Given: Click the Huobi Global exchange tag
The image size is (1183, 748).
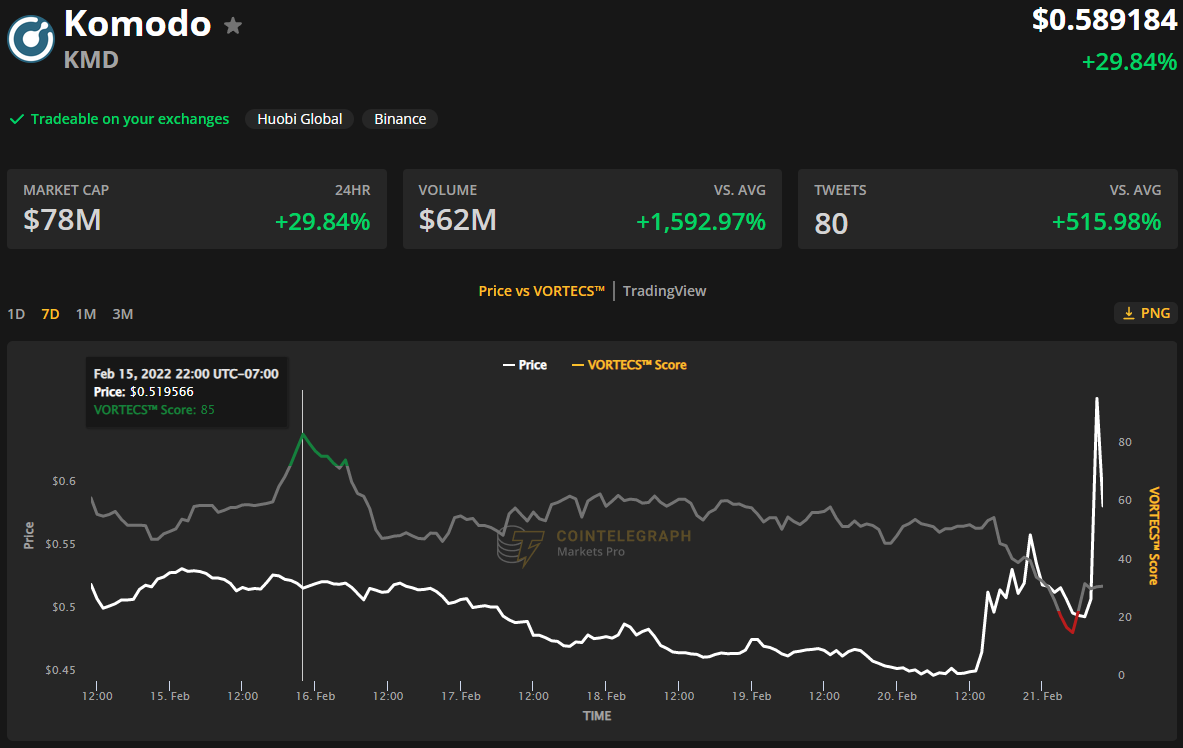Looking at the screenshot, I should [x=299, y=119].
